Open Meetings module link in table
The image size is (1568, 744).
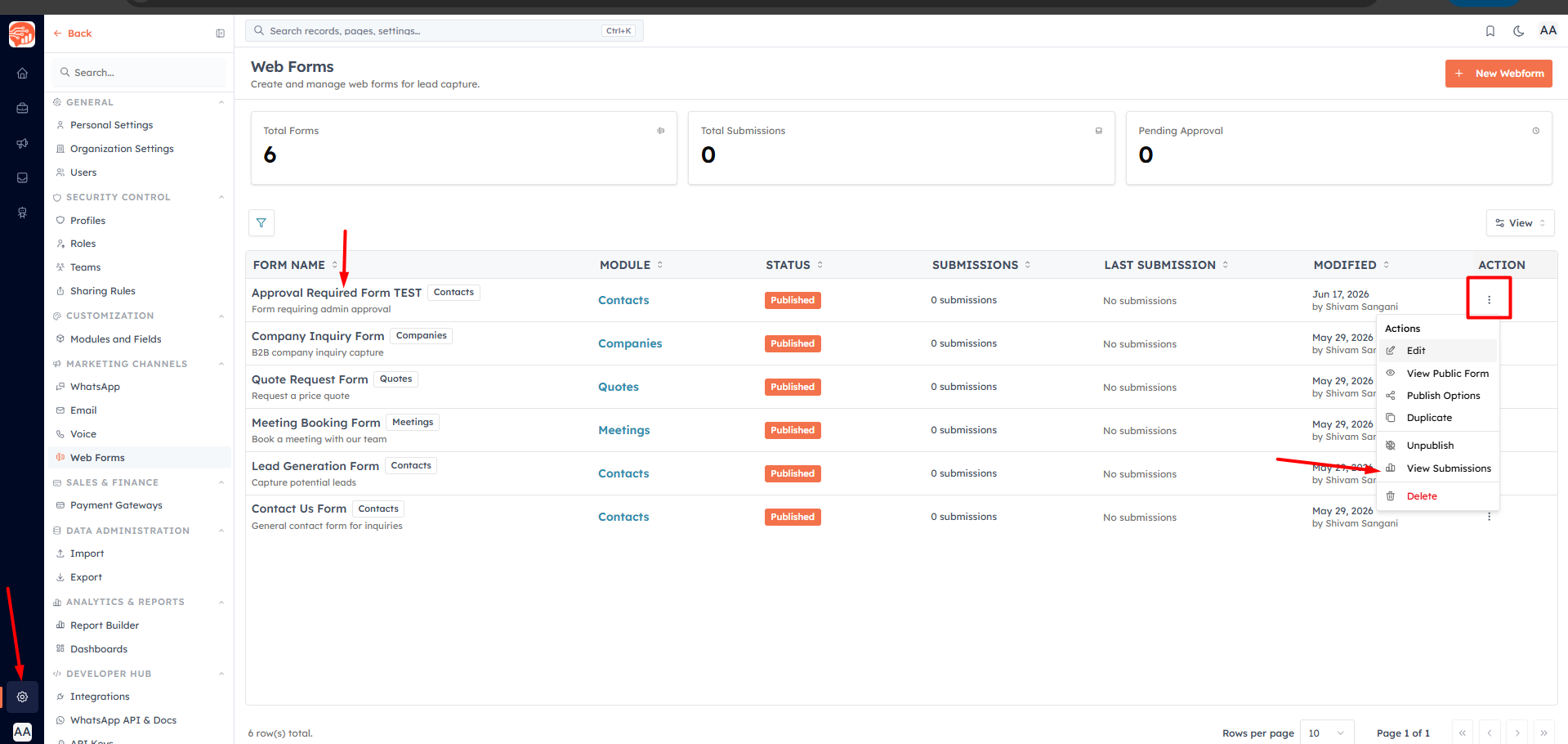(x=624, y=430)
